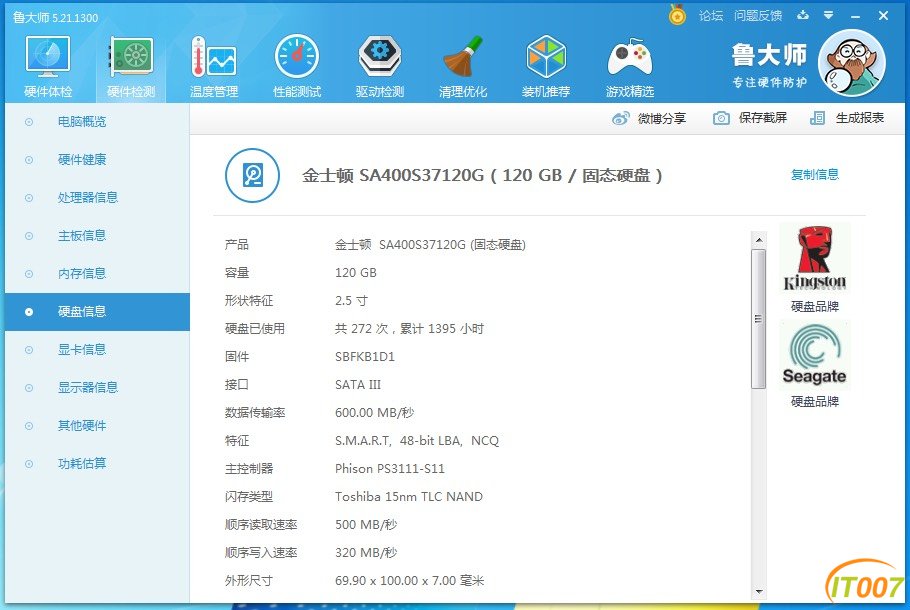Select 处理器信息 in the sidebar

(x=88, y=197)
